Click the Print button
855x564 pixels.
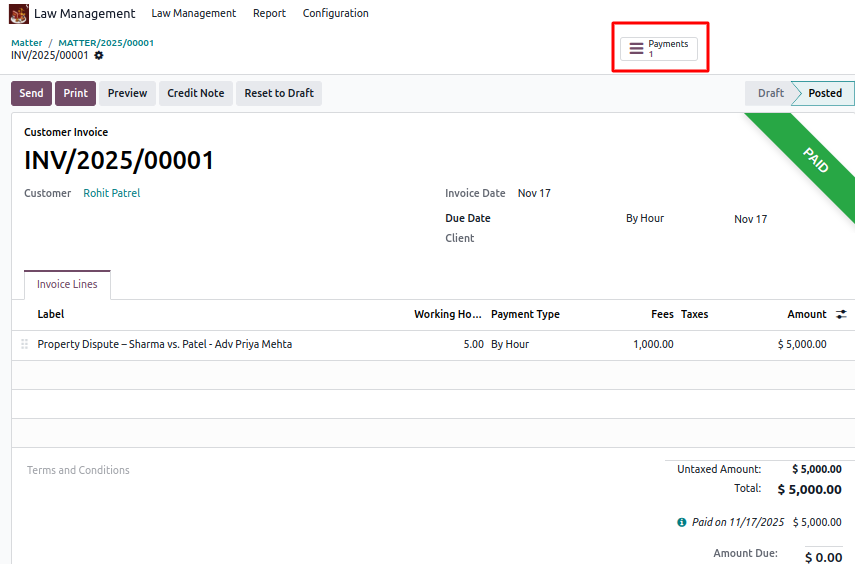75,93
